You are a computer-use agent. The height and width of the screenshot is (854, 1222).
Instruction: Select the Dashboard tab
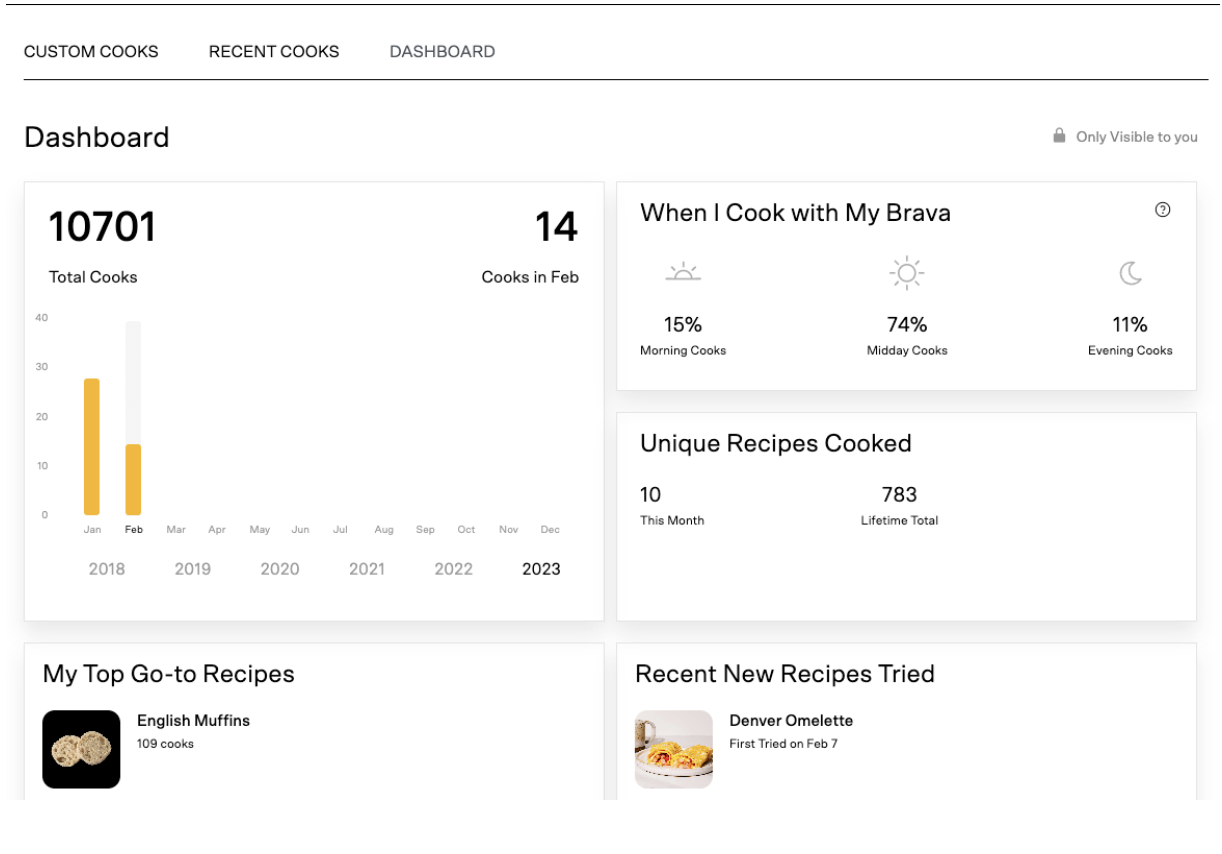click(x=442, y=51)
